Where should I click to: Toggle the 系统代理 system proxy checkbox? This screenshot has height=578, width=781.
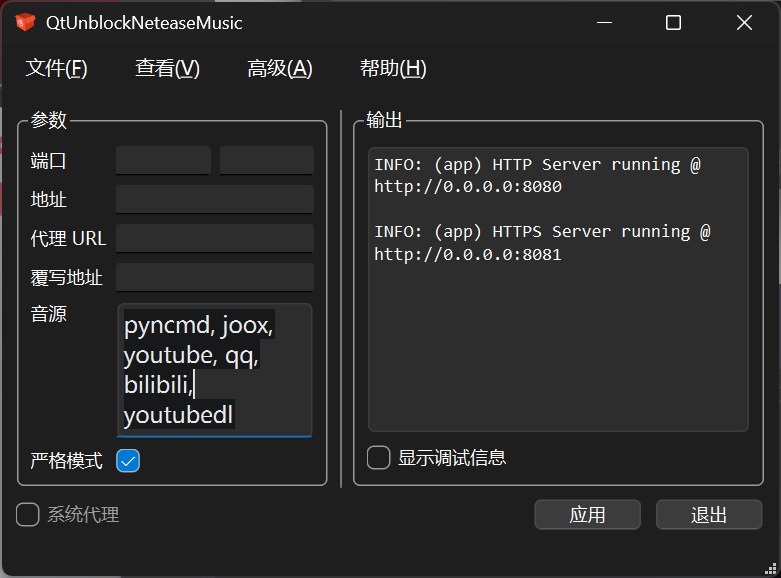pyautogui.click(x=27, y=514)
